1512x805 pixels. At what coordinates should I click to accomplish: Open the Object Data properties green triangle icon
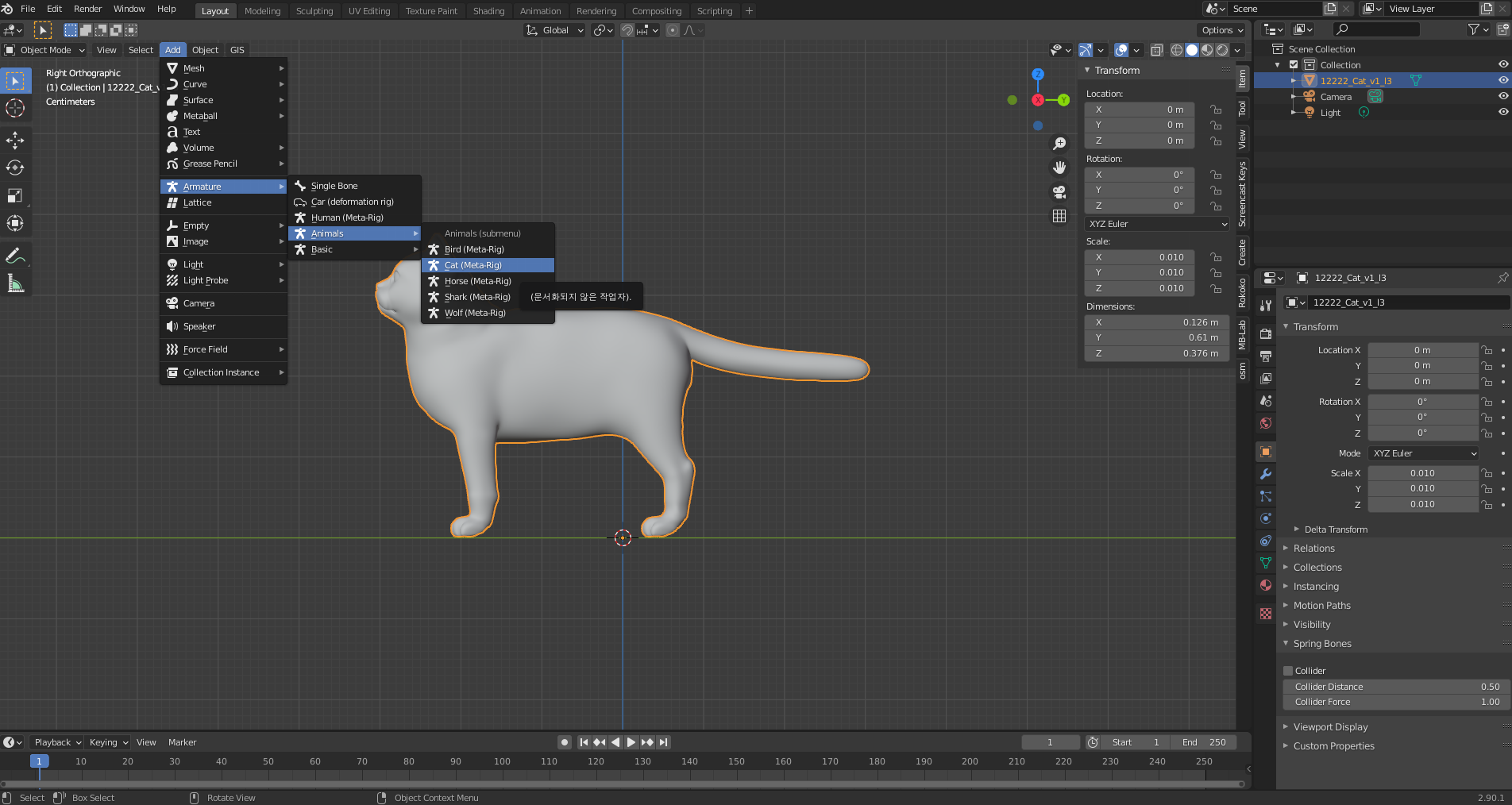pyautogui.click(x=1266, y=563)
